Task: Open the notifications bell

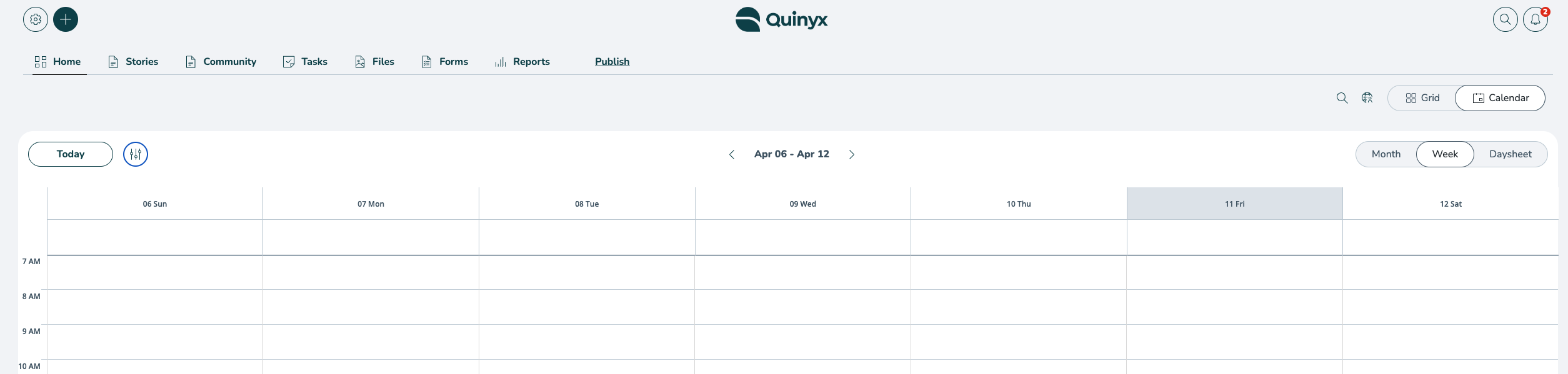Action: (1535, 19)
